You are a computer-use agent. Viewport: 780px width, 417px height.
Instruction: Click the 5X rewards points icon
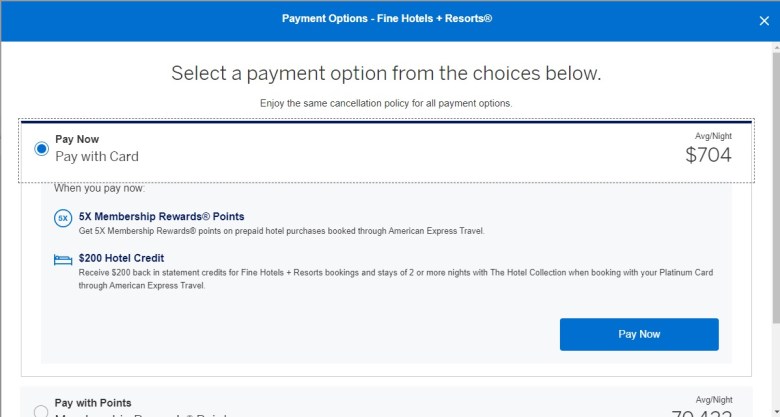pyautogui.click(x=63, y=217)
